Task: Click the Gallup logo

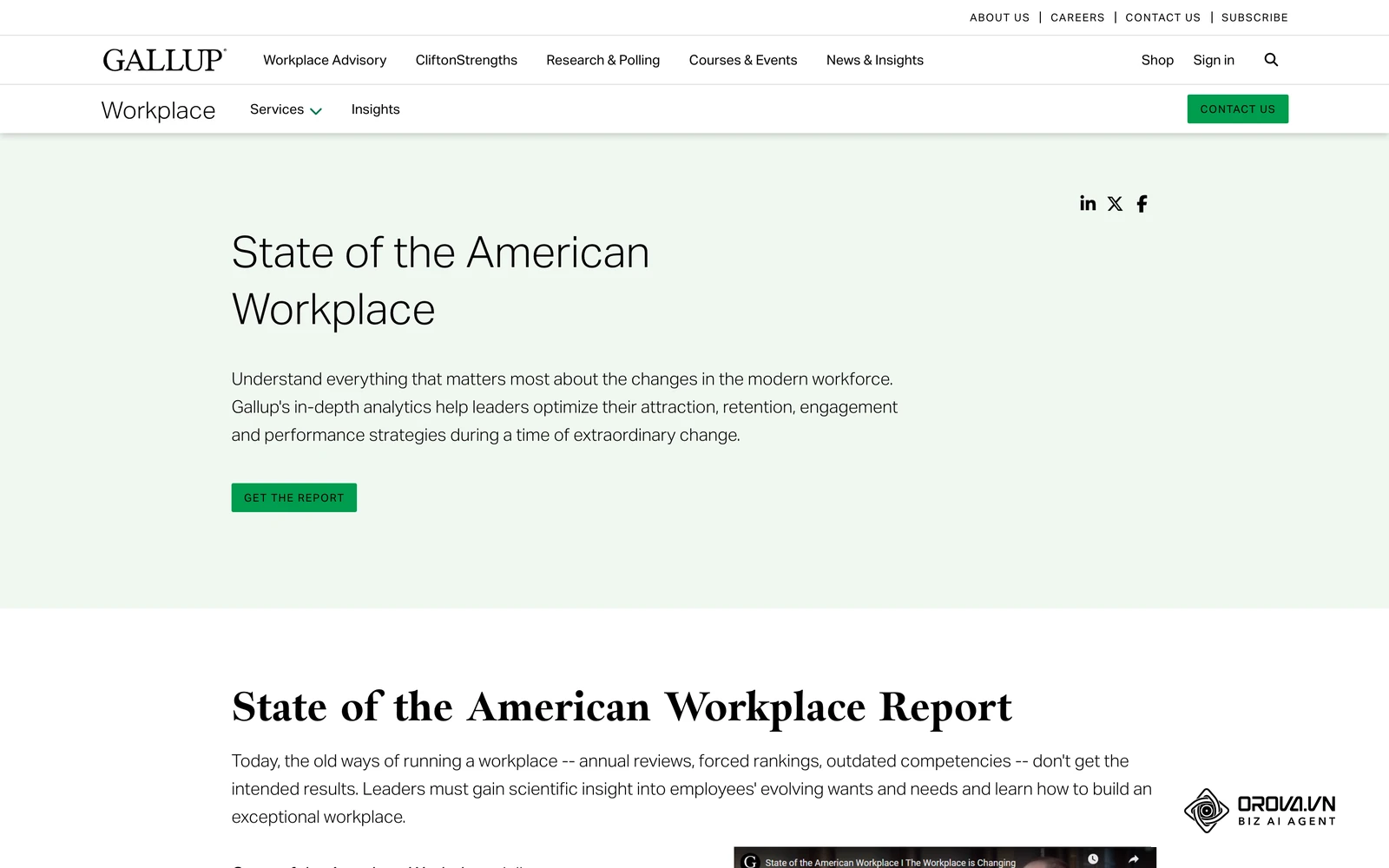Action: [x=164, y=60]
